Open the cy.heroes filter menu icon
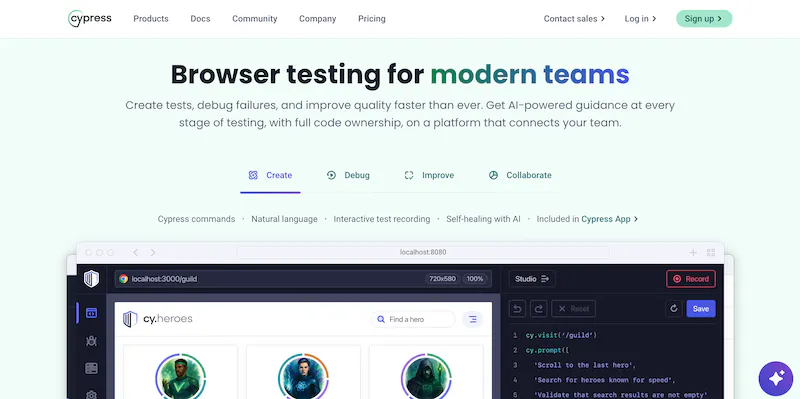Screen dimensions: 800x399 pyautogui.click(x=473, y=319)
